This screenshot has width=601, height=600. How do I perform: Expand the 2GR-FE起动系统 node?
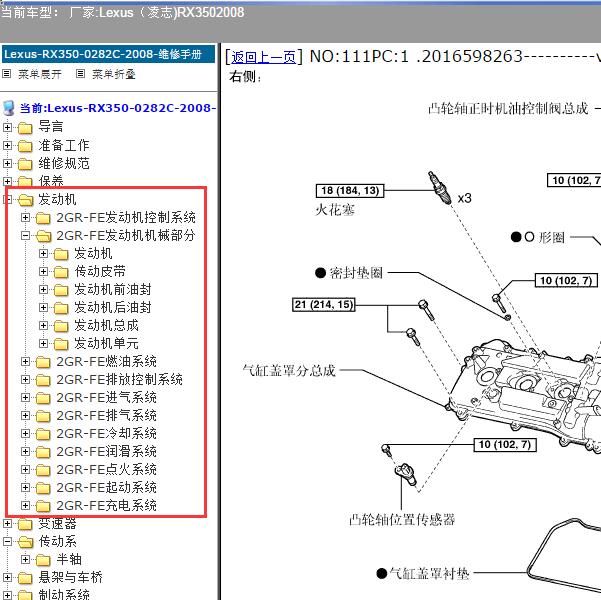[25, 488]
